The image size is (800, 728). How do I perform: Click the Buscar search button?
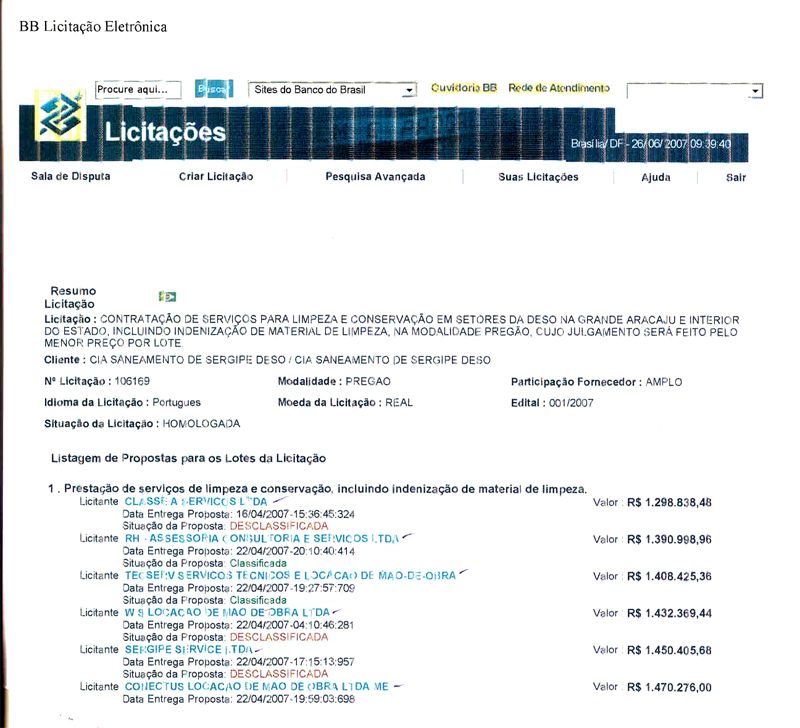click(x=214, y=89)
